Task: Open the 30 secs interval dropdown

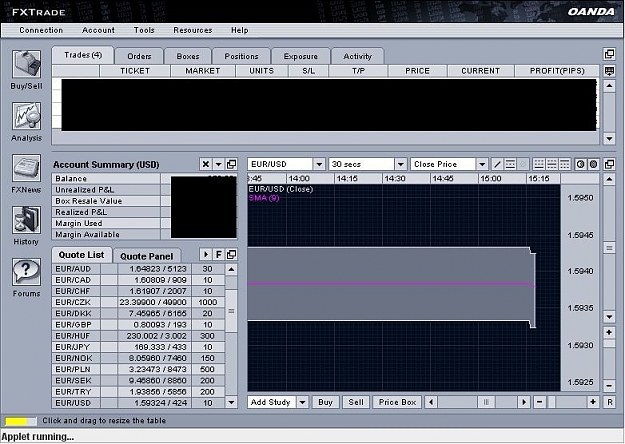Action: coord(401,164)
